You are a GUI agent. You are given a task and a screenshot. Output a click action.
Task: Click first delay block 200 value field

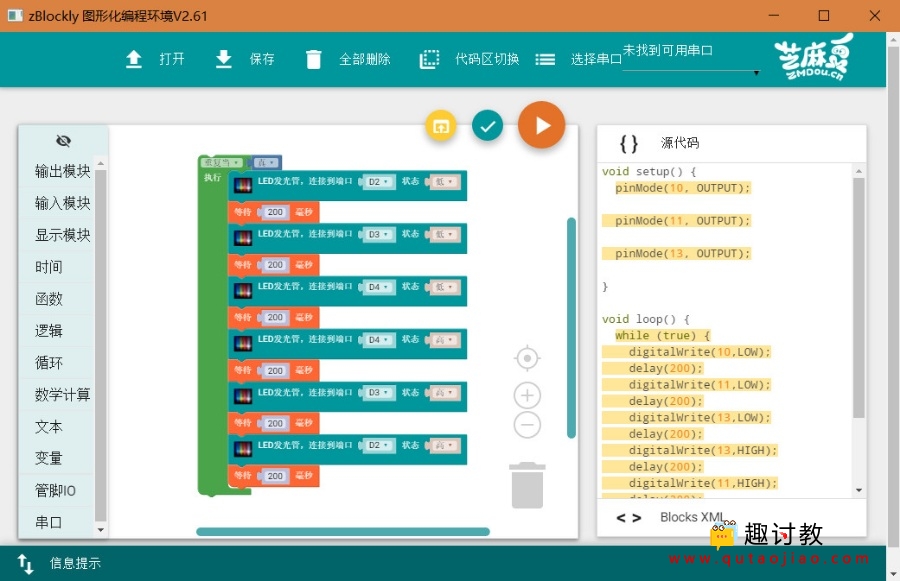click(275, 212)
